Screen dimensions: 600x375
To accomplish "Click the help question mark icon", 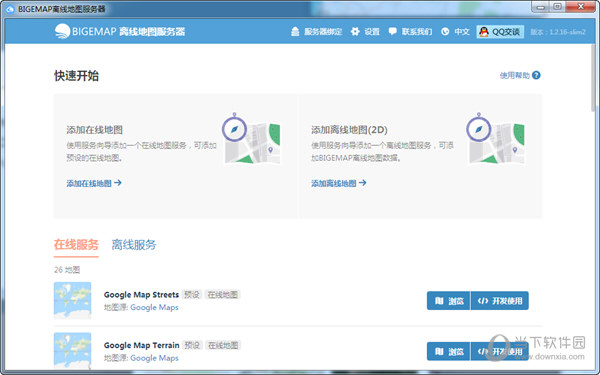I will (536, 75).
